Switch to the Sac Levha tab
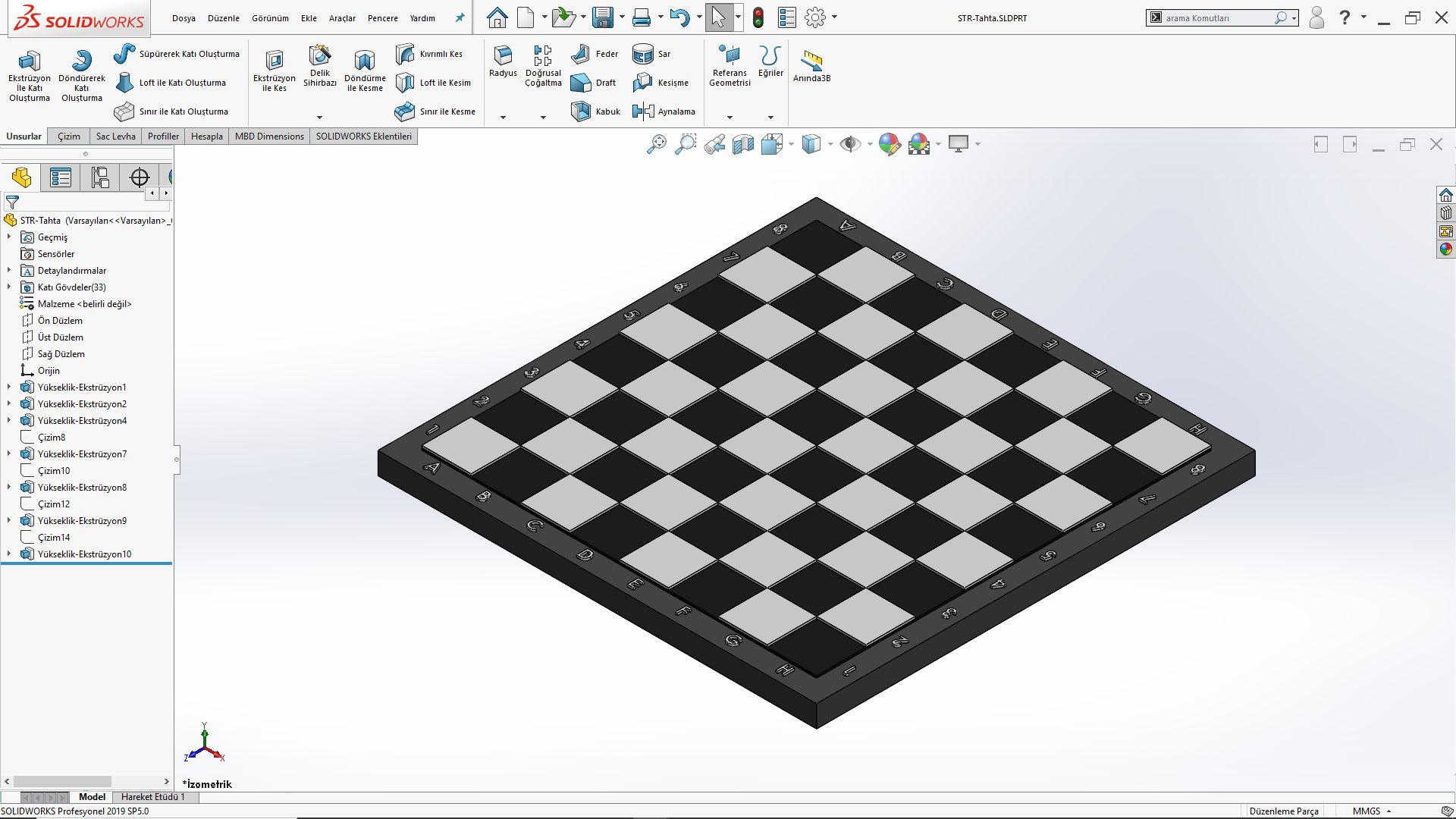 tap(115, 136)
